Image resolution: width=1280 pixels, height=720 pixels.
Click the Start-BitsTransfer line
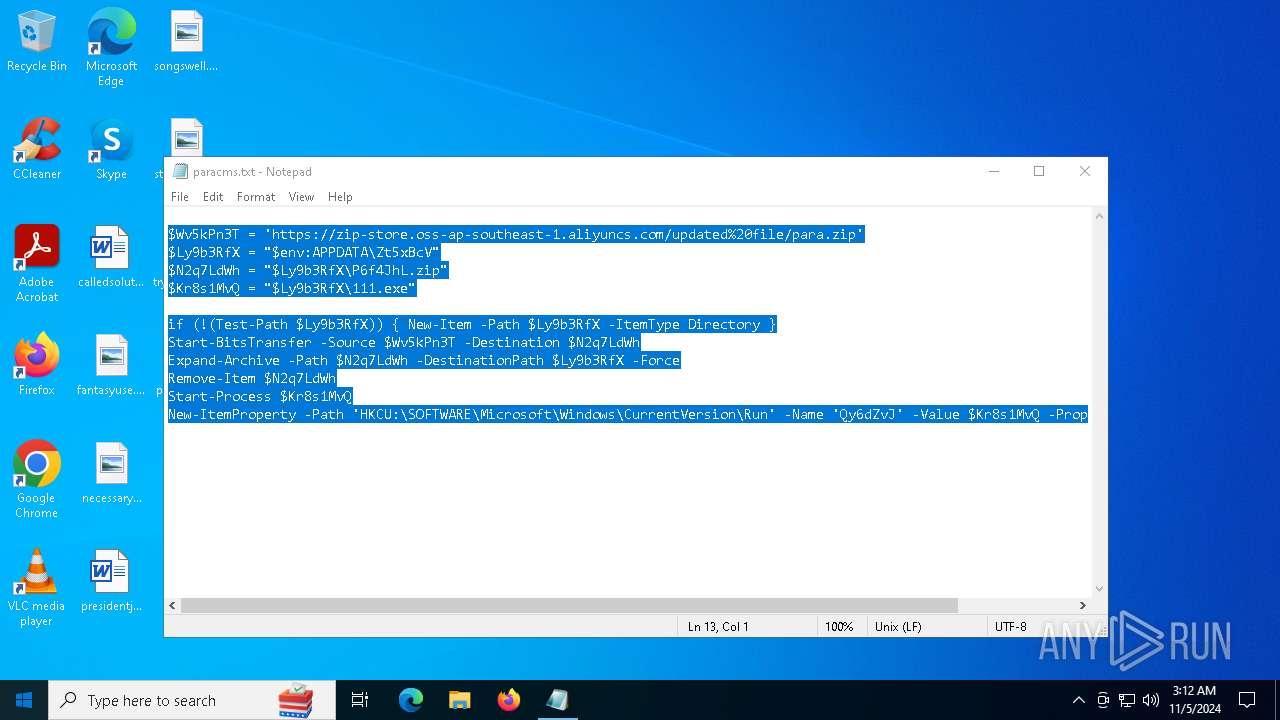click(404, 342)
